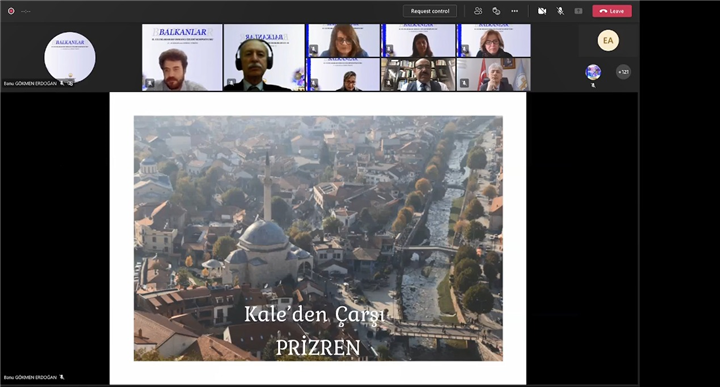Image resolution: width=720 pixels, height=387 pixels.
Task: Click the red recording indicator icon
Action: [11, 11]
